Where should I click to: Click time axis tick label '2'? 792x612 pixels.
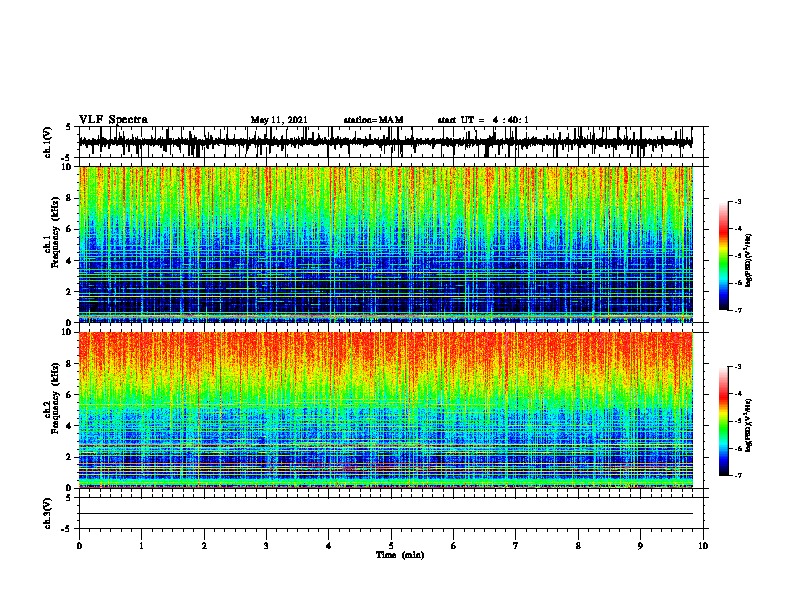point(204,546)
